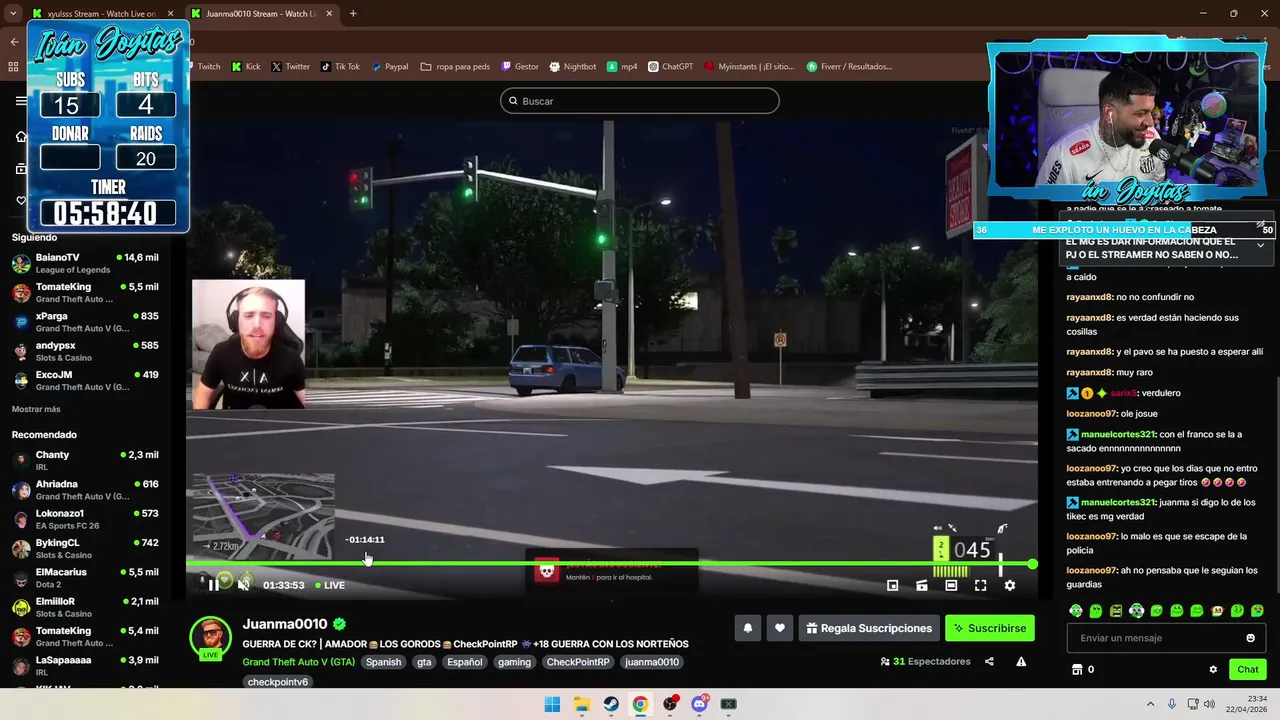Select the checkpointv6 tag
This screenshot has width=1280, height=720.
[x=278, y=682]
